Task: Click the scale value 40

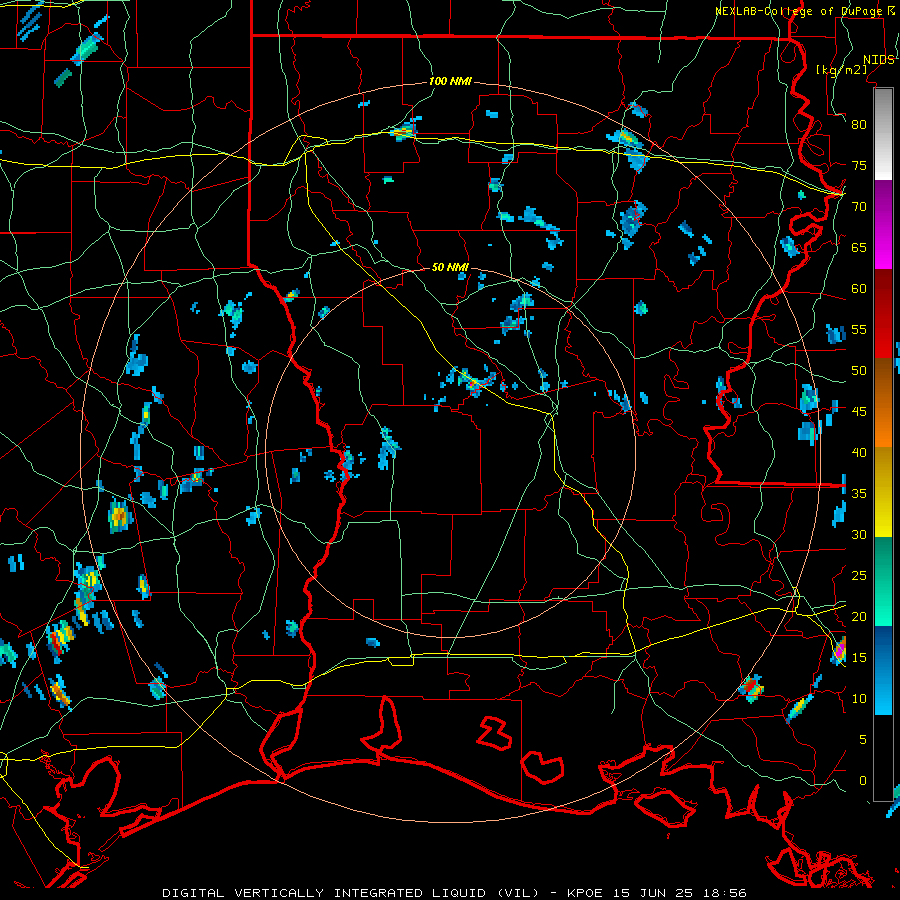Action: [x=859, y=453]
